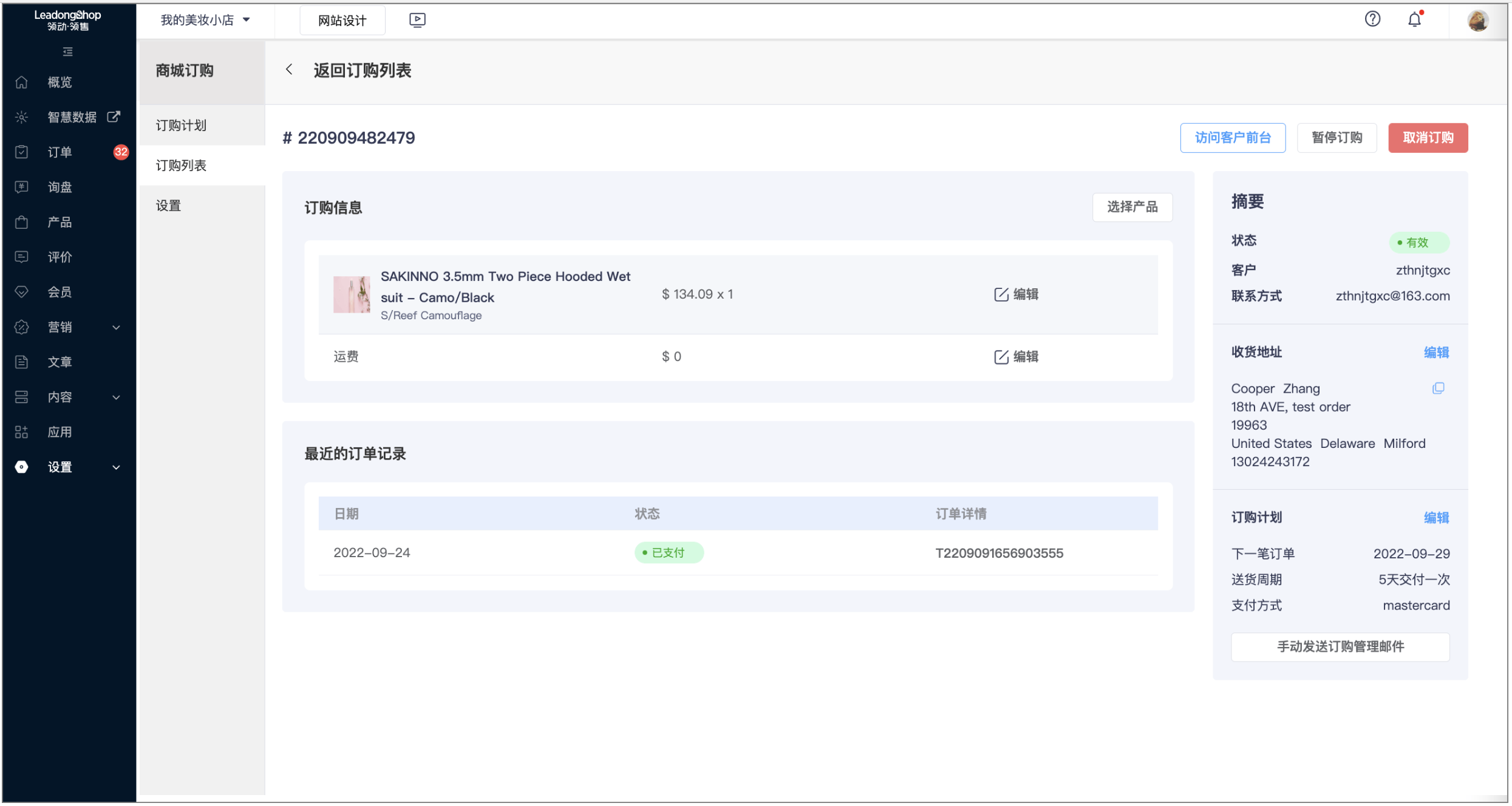Expand the 设置 sidebar submenu
The image size is (1512, 806).
[x=116, y=467]
